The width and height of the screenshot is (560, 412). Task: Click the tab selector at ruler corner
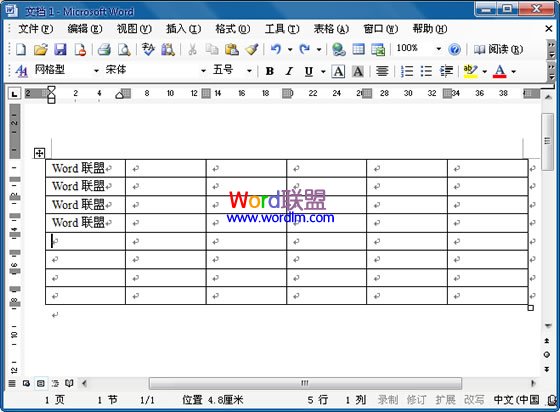point(14,94)
